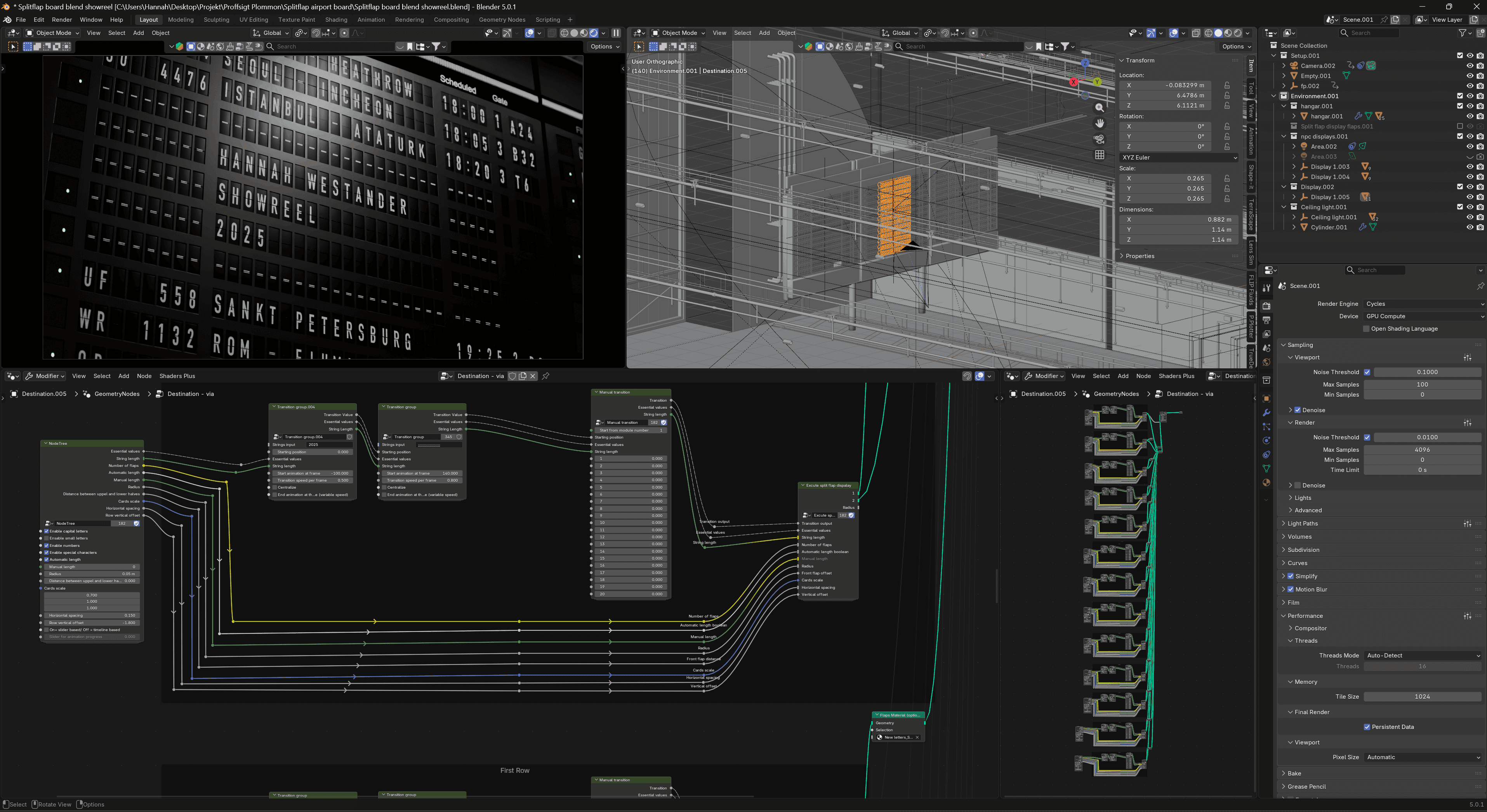1487x812 pixels.
Task: Open Modifiers wrench properties tab
Action: tap(1266, 413)
